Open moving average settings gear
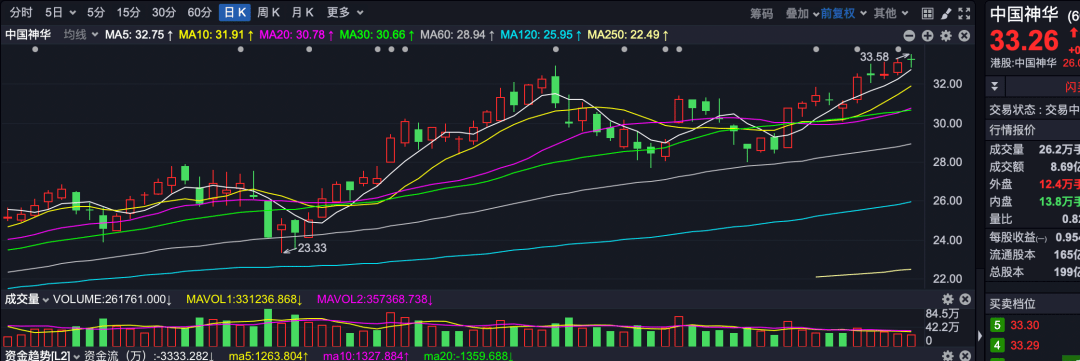Screen dimensions: 1080x361 946,35
